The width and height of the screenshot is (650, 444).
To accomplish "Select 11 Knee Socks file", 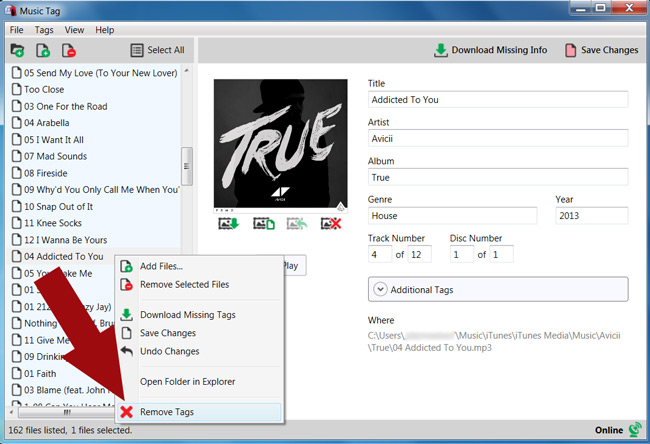I will (x=94, y=223).
